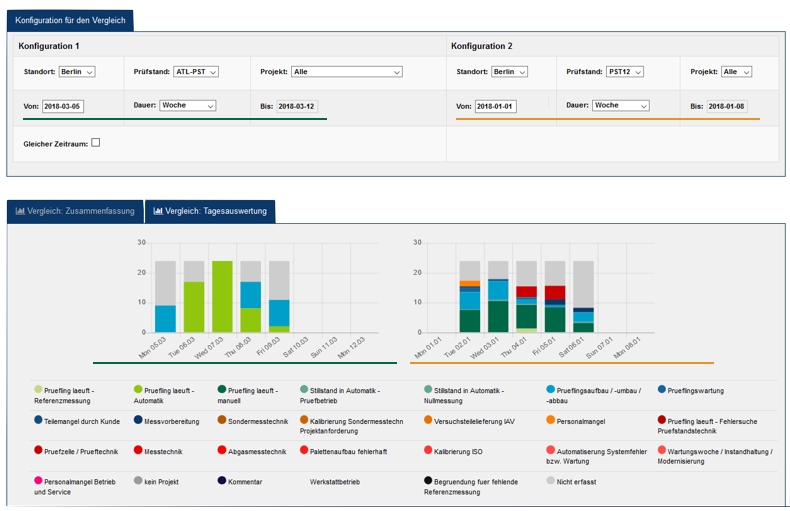Image resolution: width=790 pixels, height=511 pixels.
Task: Toggle legend entry Nicht erfasst
Action: (x=571, y=481)
